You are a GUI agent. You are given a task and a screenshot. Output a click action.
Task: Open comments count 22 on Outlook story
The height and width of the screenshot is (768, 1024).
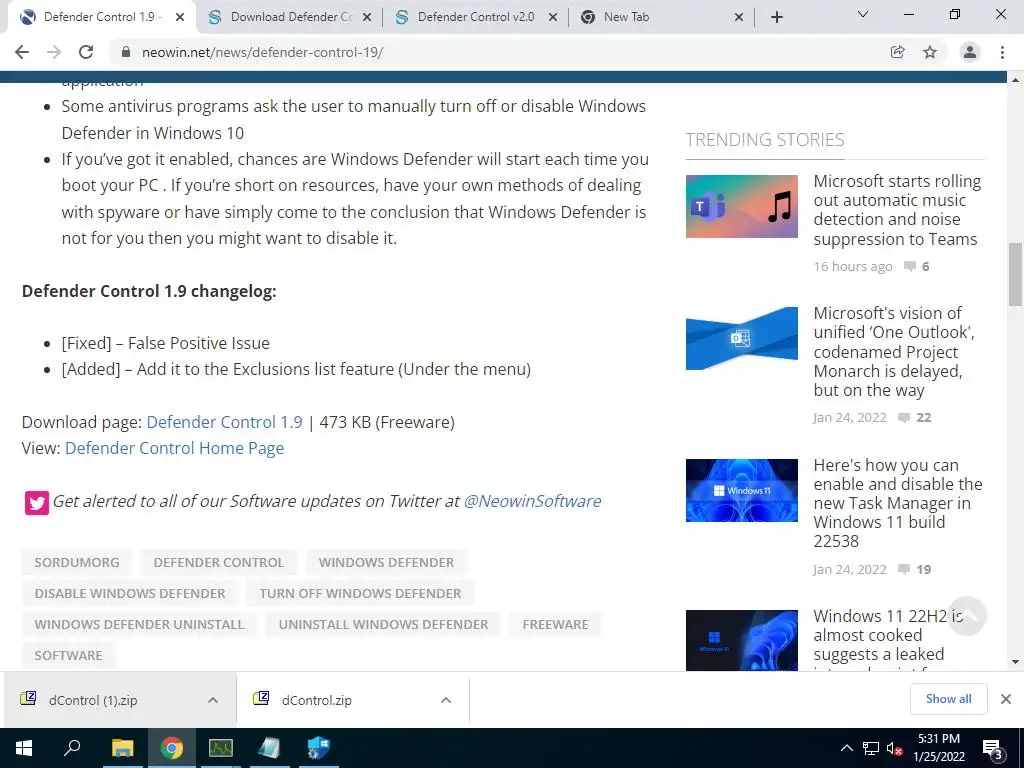click(x=915, y=417)
